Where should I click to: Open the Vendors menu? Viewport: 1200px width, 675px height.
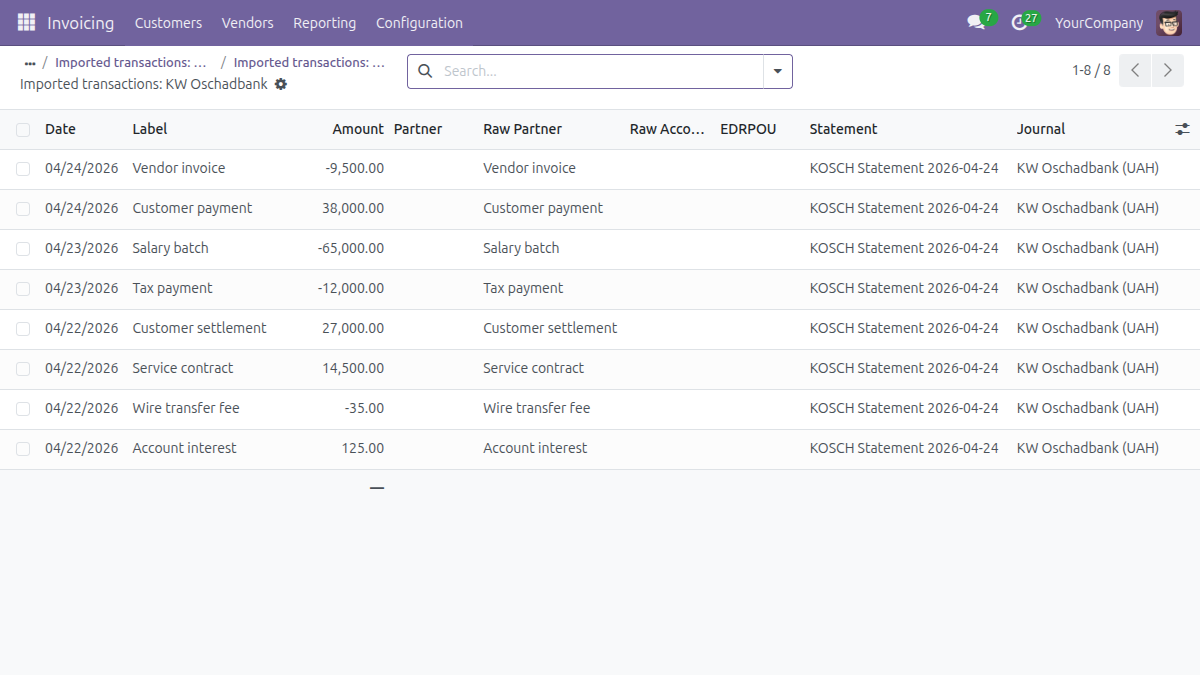(247, 22)
